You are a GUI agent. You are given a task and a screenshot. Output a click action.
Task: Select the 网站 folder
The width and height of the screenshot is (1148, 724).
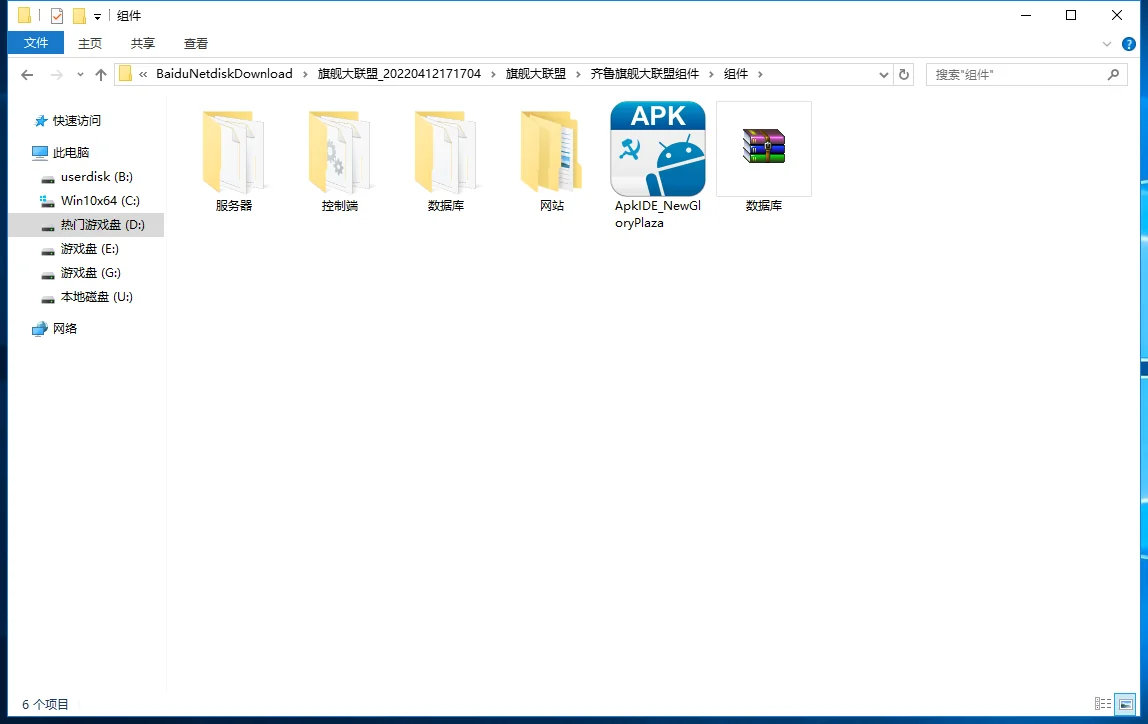(x=551, y=153)
